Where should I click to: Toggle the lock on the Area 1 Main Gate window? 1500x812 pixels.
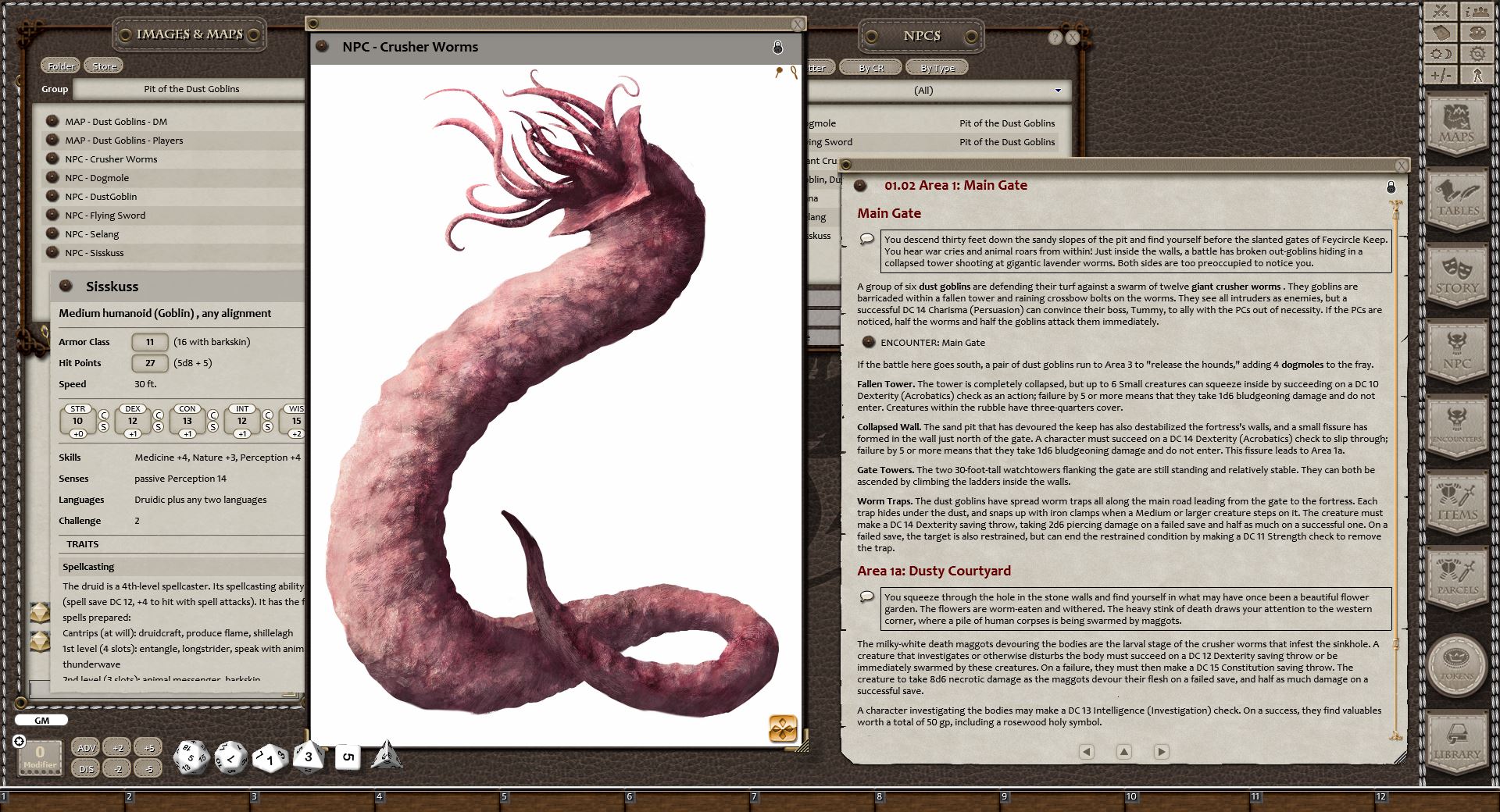(1391, 187)
